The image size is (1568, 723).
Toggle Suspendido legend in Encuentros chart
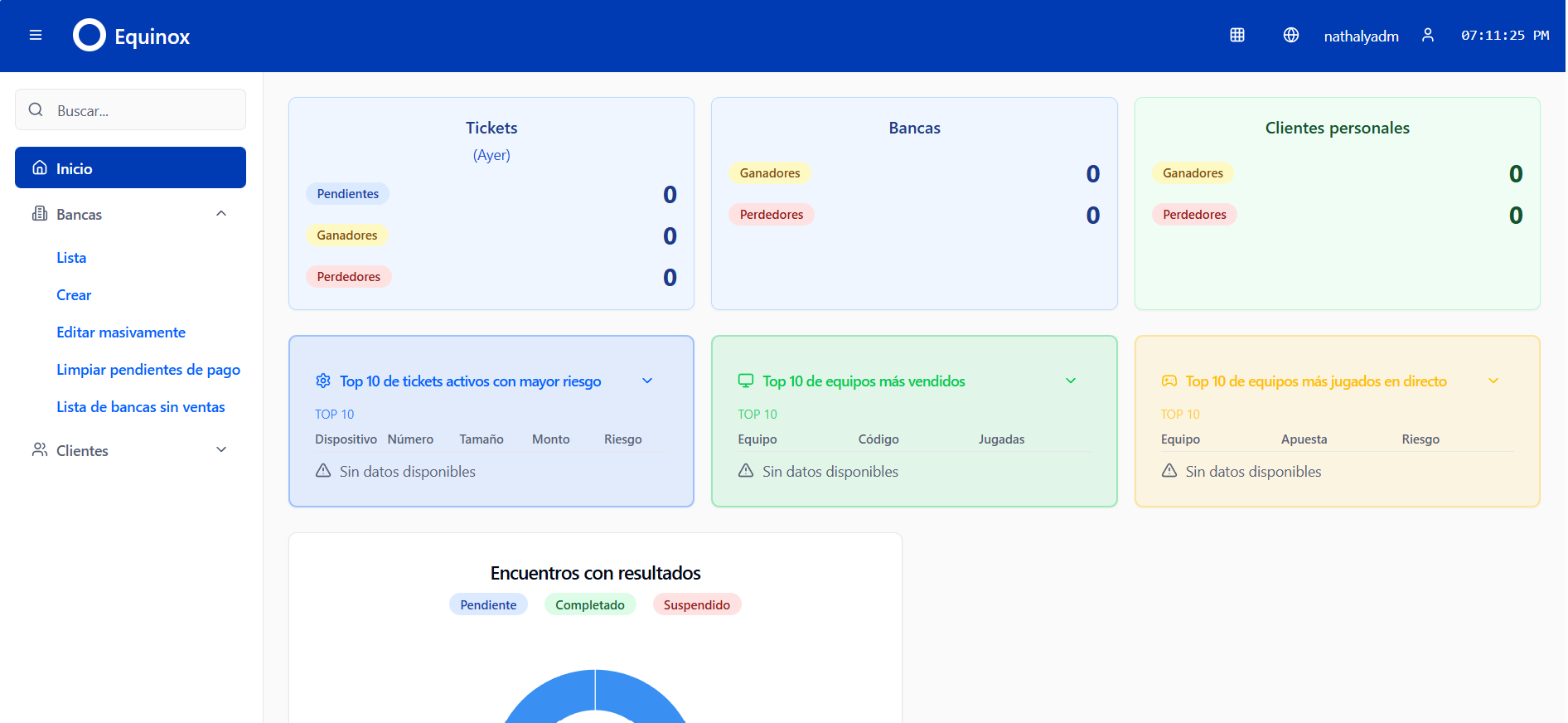[697, 604]
